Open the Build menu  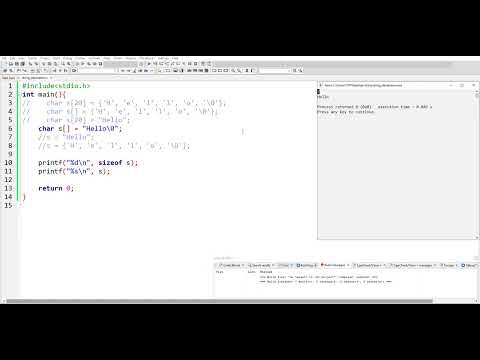click(x=56, y=58)
